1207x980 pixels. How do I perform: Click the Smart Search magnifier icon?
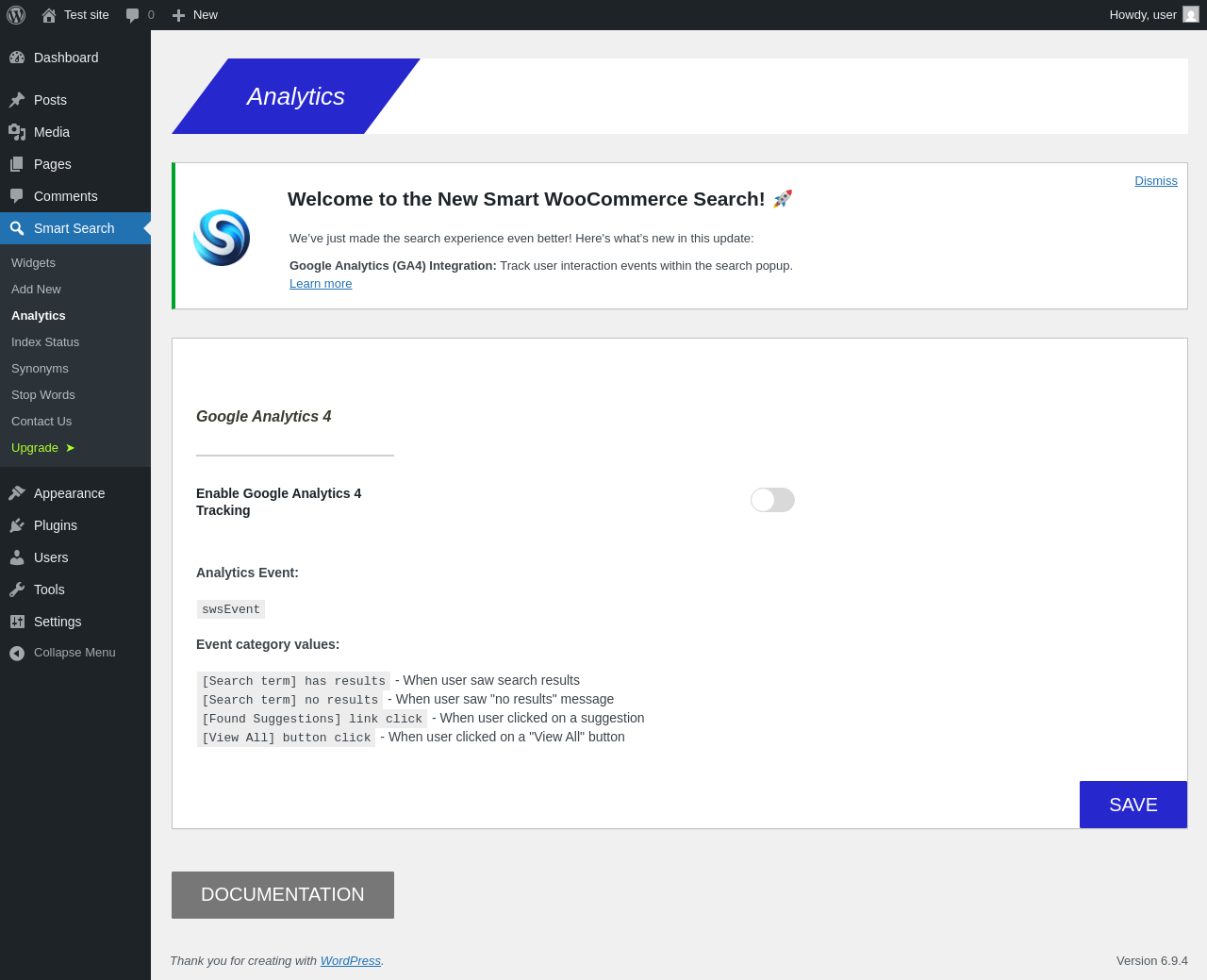point(17,228)
